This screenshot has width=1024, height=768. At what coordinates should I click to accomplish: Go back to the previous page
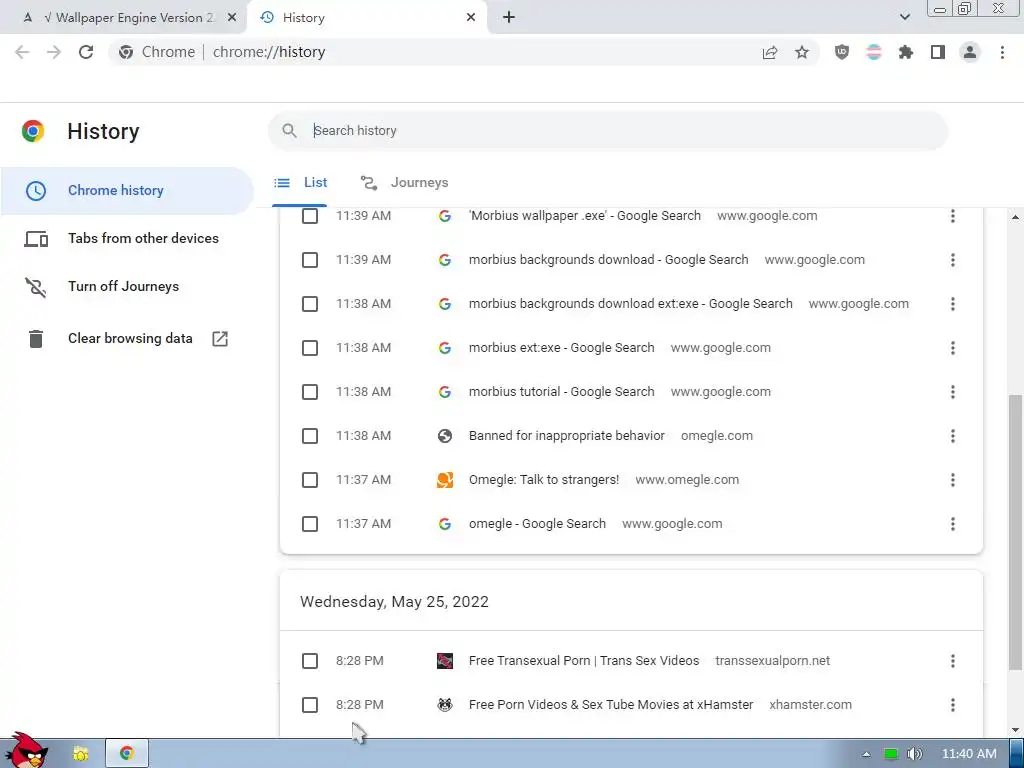pos(22,52)
